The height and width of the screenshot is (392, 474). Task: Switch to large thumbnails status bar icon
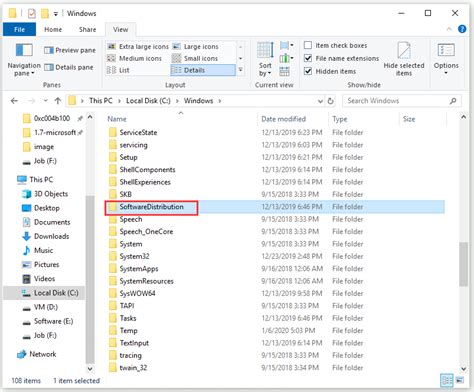(459, 380)
